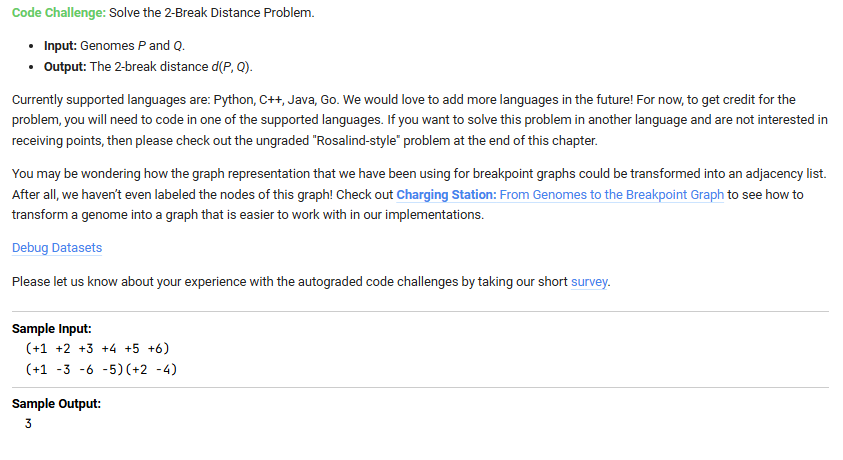Click the green Code Challenge heading

[58, 11]
